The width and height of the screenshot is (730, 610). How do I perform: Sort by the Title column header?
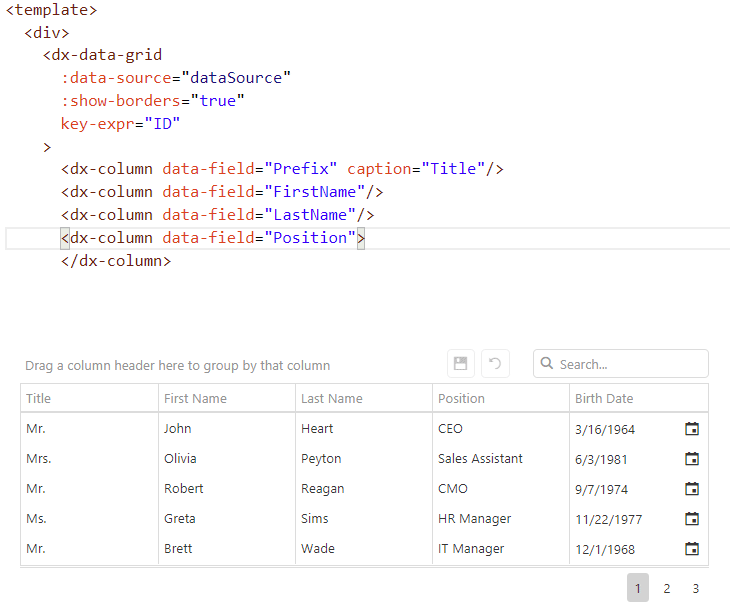(89, 399)
